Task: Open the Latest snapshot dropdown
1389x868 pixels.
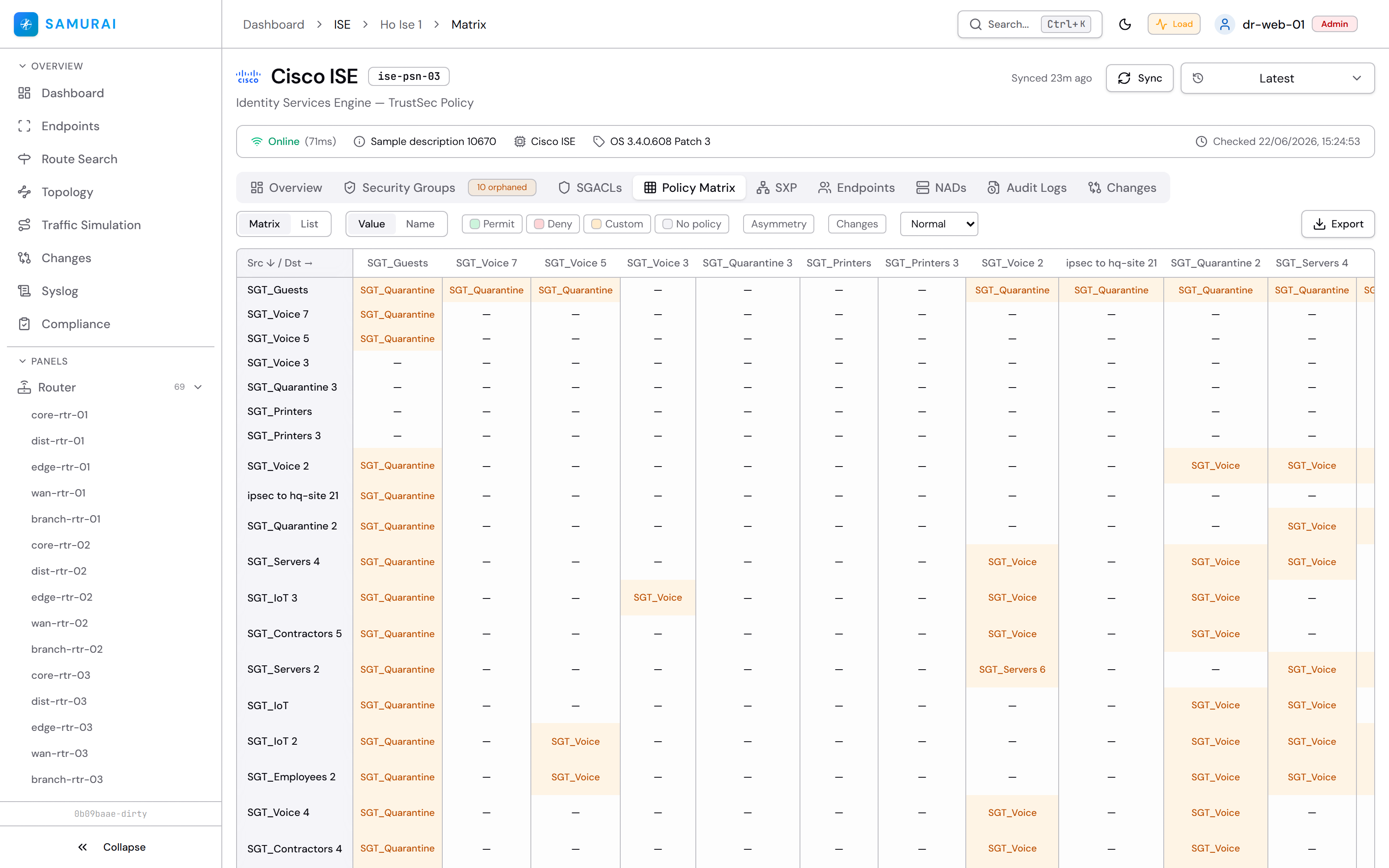Action: coord(1277,78)
